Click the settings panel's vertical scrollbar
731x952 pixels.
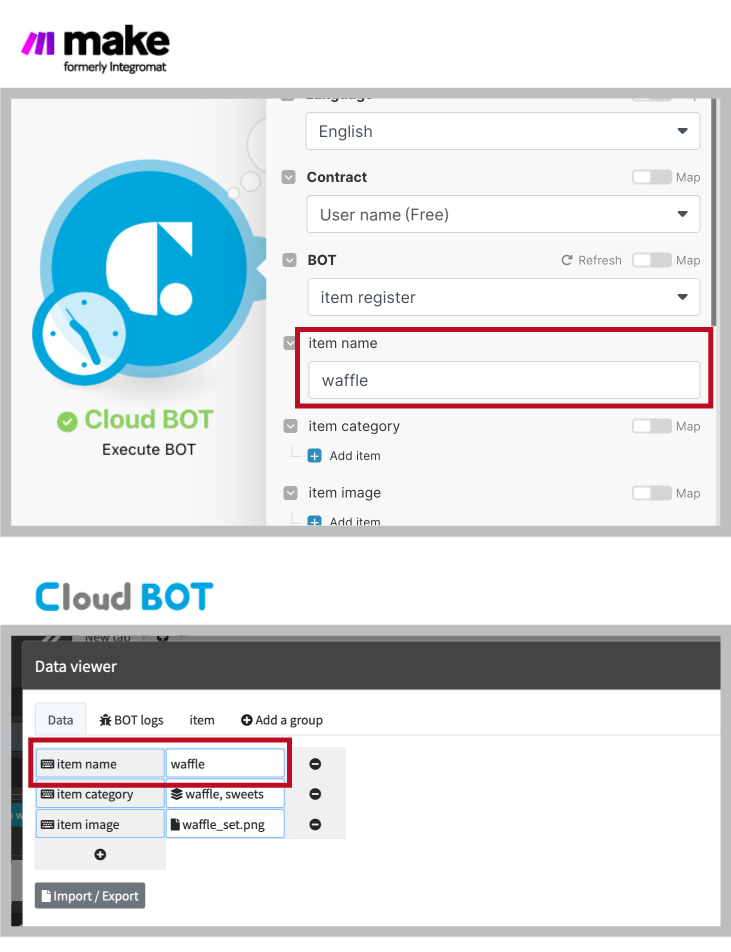pyautogui.click(x=714, y=200)
